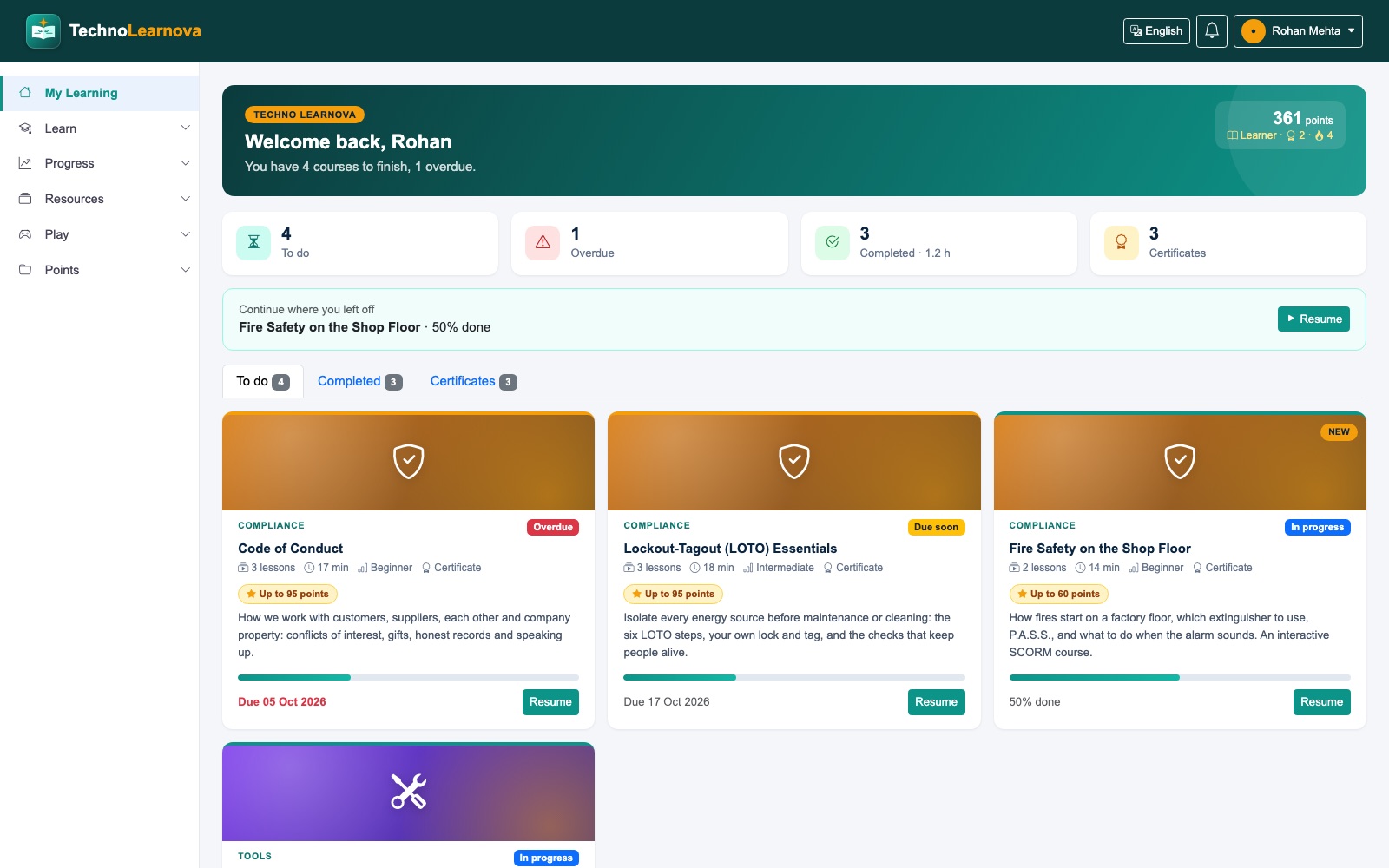Open the Code of Conduct course title
The width and height of the screenshot is (1389, 868).
[x=290, y=549]
